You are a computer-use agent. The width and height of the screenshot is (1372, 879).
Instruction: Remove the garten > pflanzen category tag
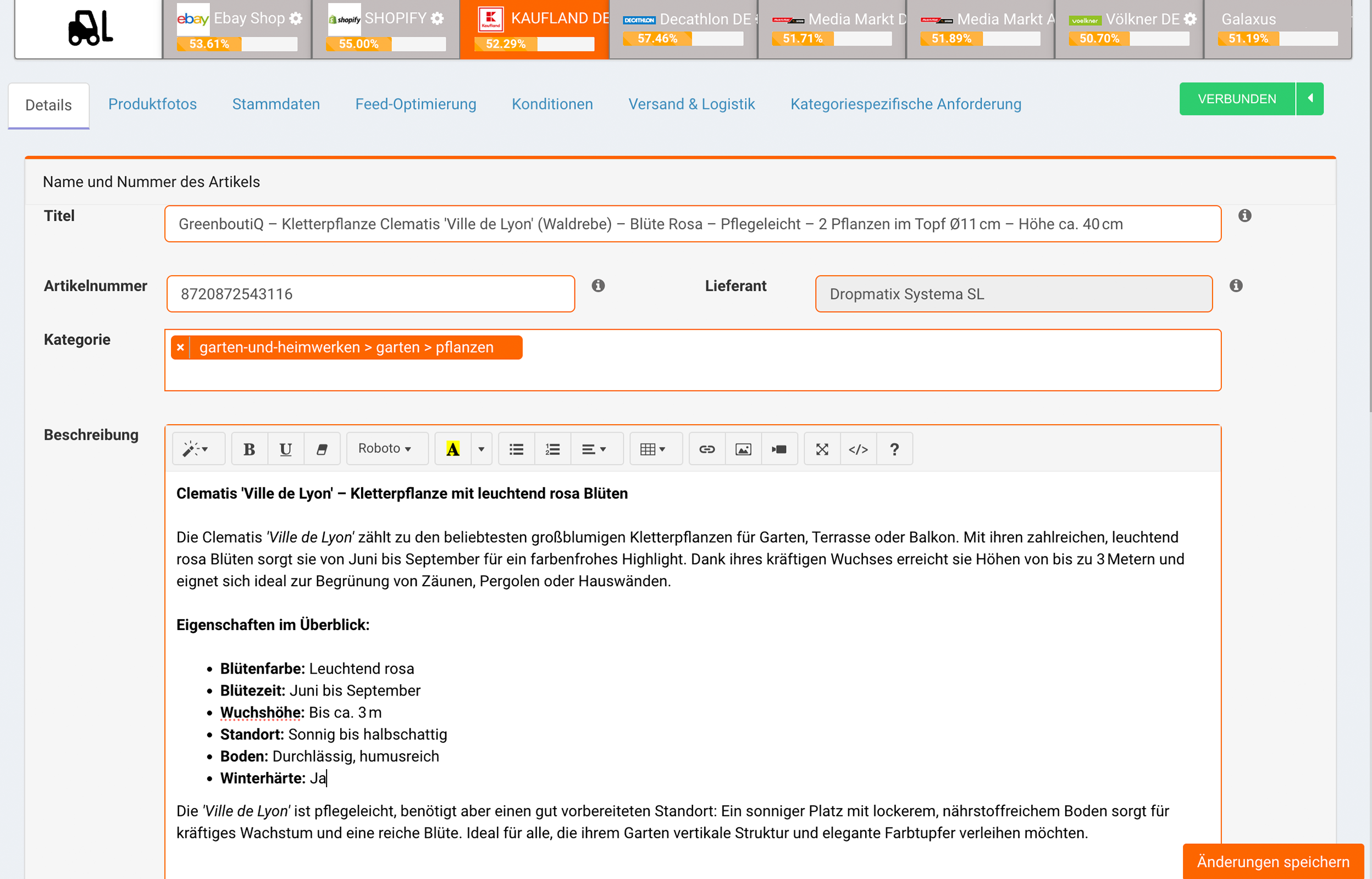180,348
